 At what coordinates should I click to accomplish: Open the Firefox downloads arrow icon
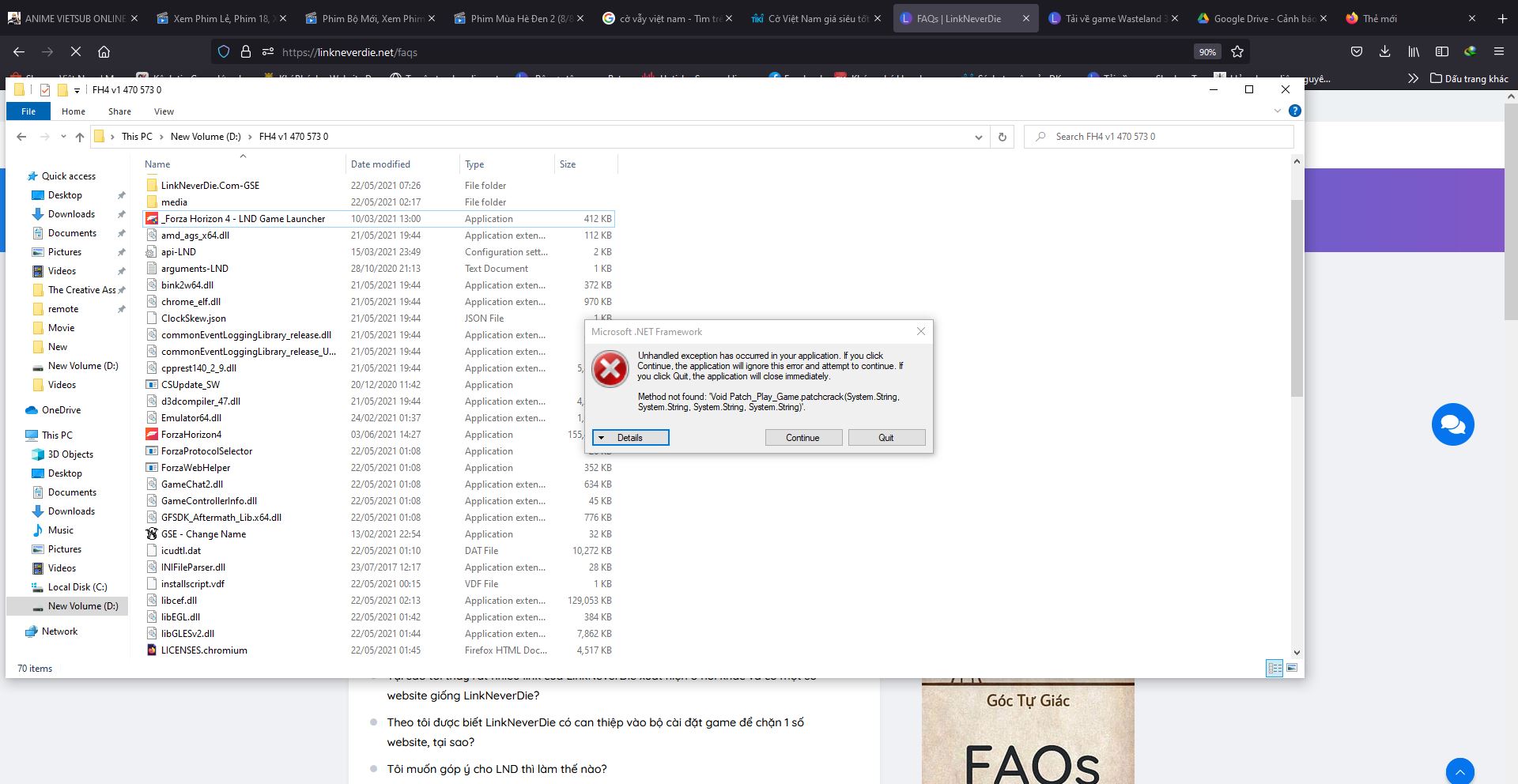click(x=1384, y=52)
